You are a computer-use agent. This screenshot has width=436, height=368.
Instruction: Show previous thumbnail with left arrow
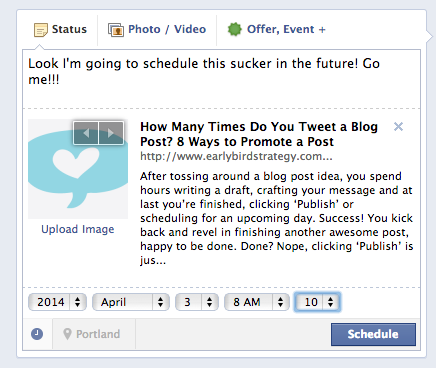coord(86,133)
